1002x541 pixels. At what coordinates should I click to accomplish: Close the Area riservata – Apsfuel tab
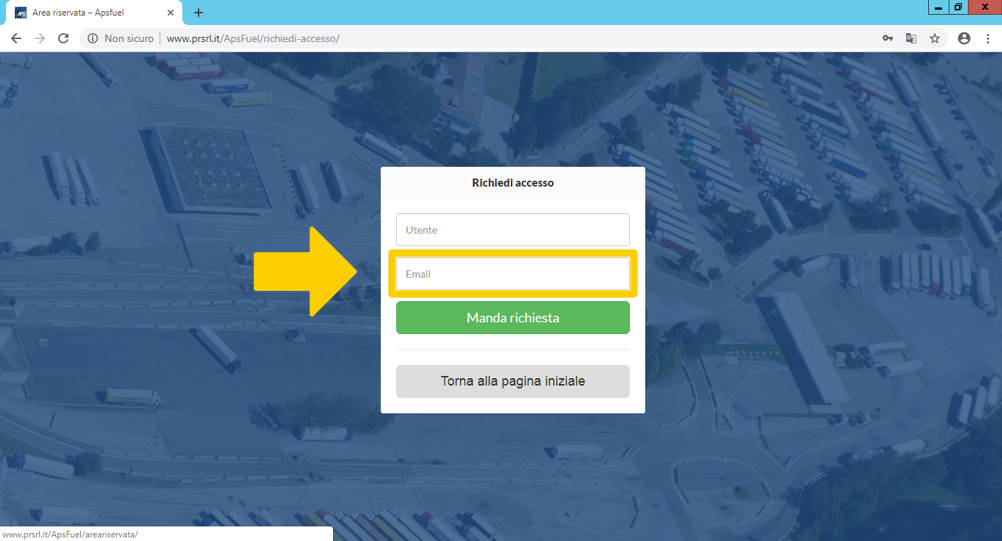(x=171, y=13)
